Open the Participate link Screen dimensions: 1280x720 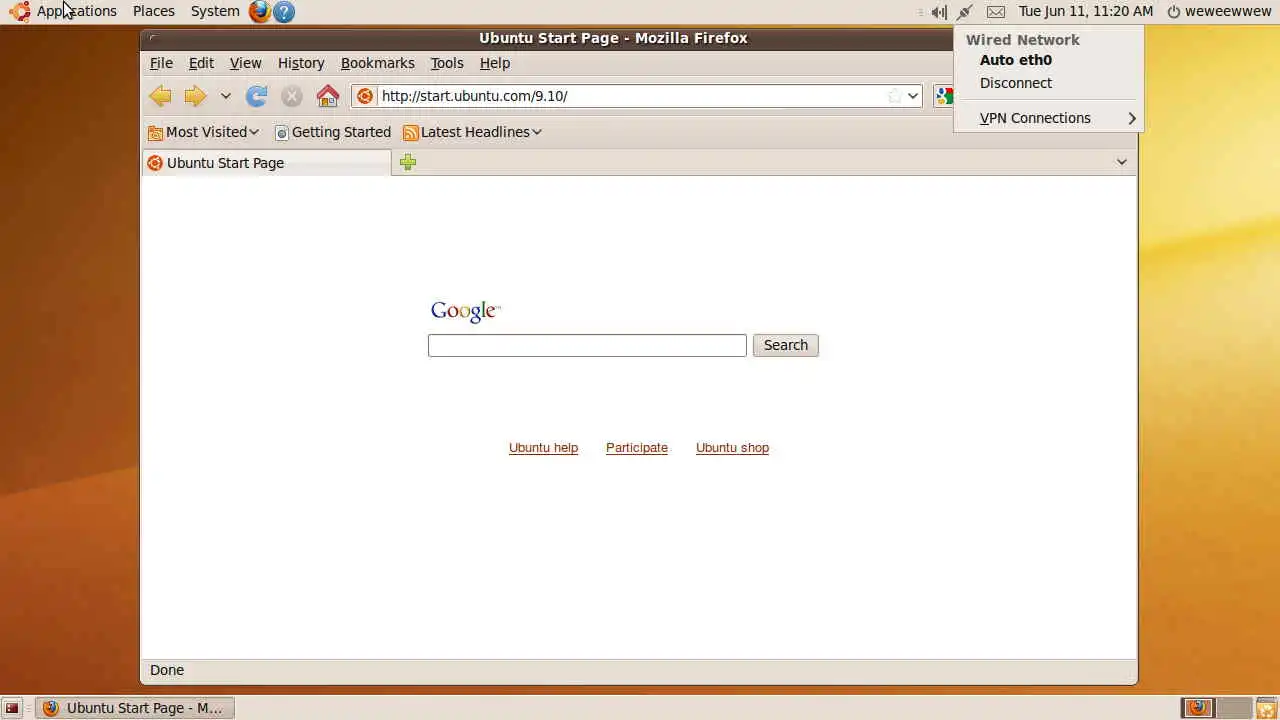coord(637,448)
